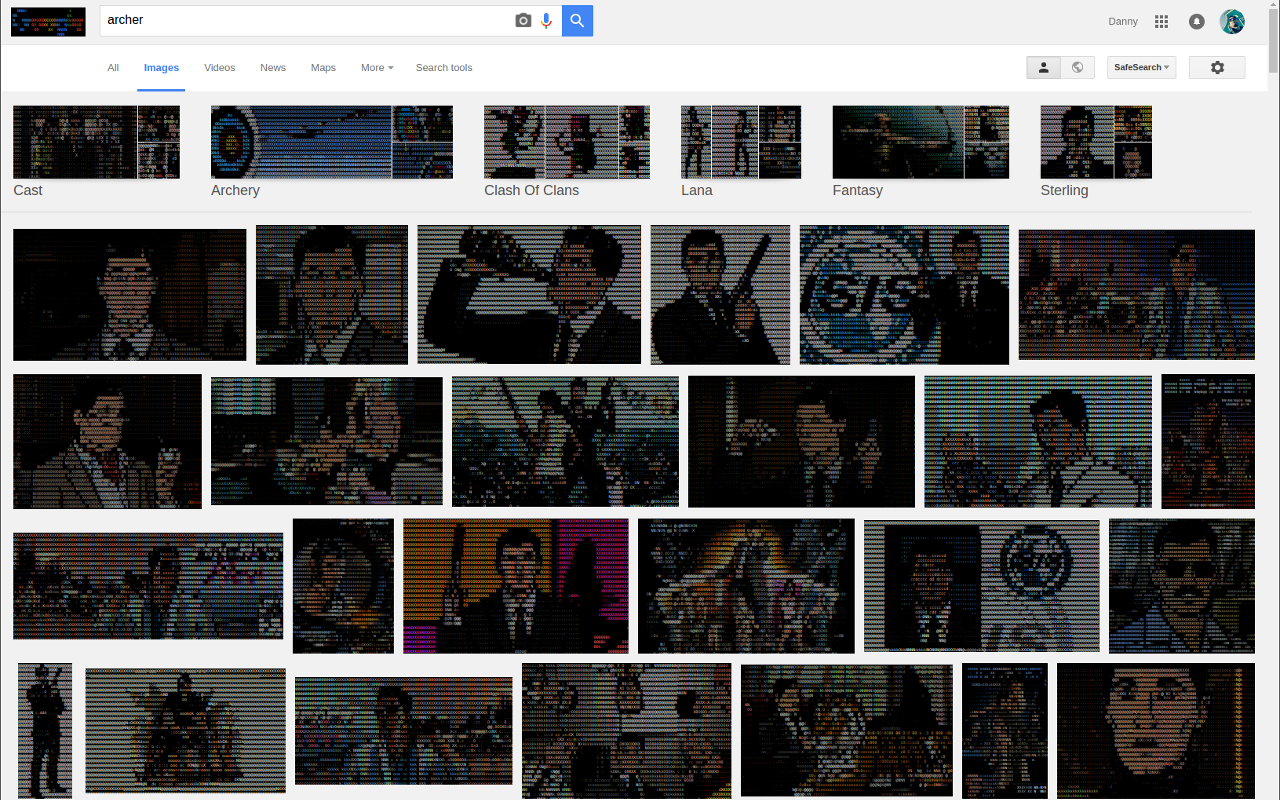Viewport: 1280px width, 800px height.
Task: Switch to the News tab
Action: (273, 68)
